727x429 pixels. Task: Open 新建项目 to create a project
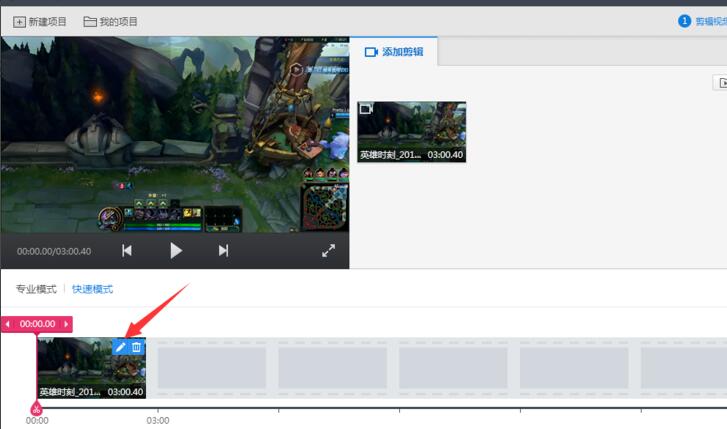pos(41,21)
